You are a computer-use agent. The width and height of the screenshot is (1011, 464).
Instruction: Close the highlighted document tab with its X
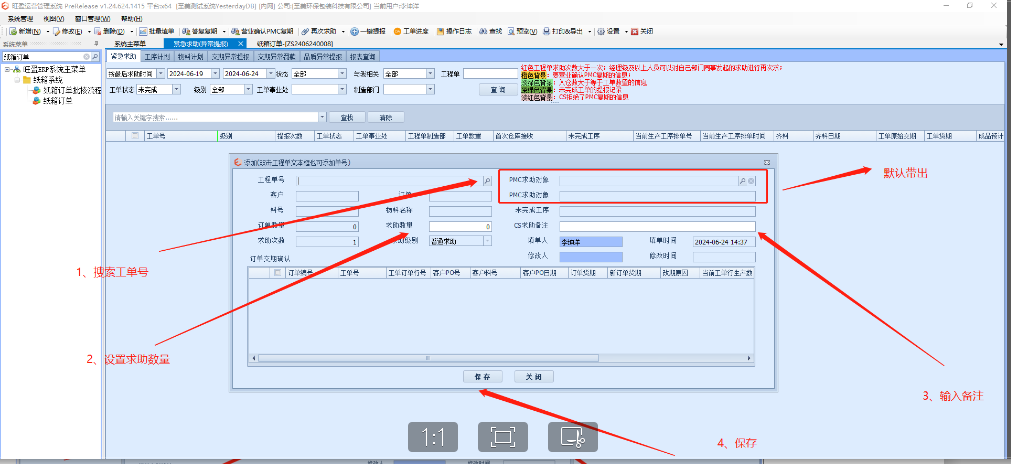[x=241, y=44]
